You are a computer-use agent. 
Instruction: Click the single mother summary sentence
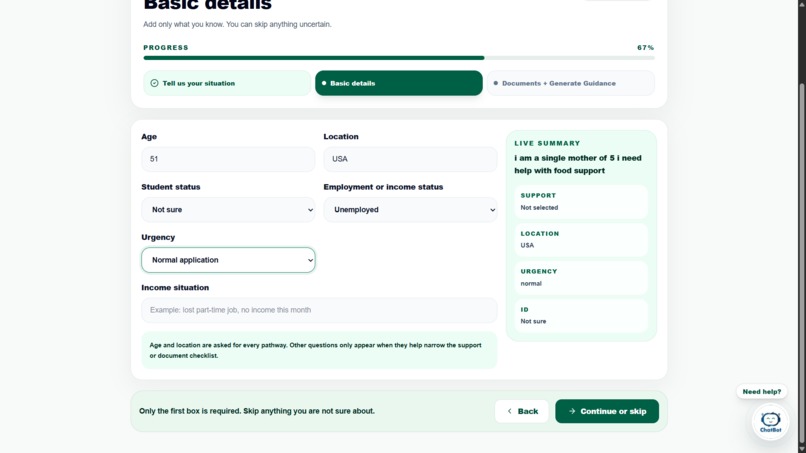(578, 165)
